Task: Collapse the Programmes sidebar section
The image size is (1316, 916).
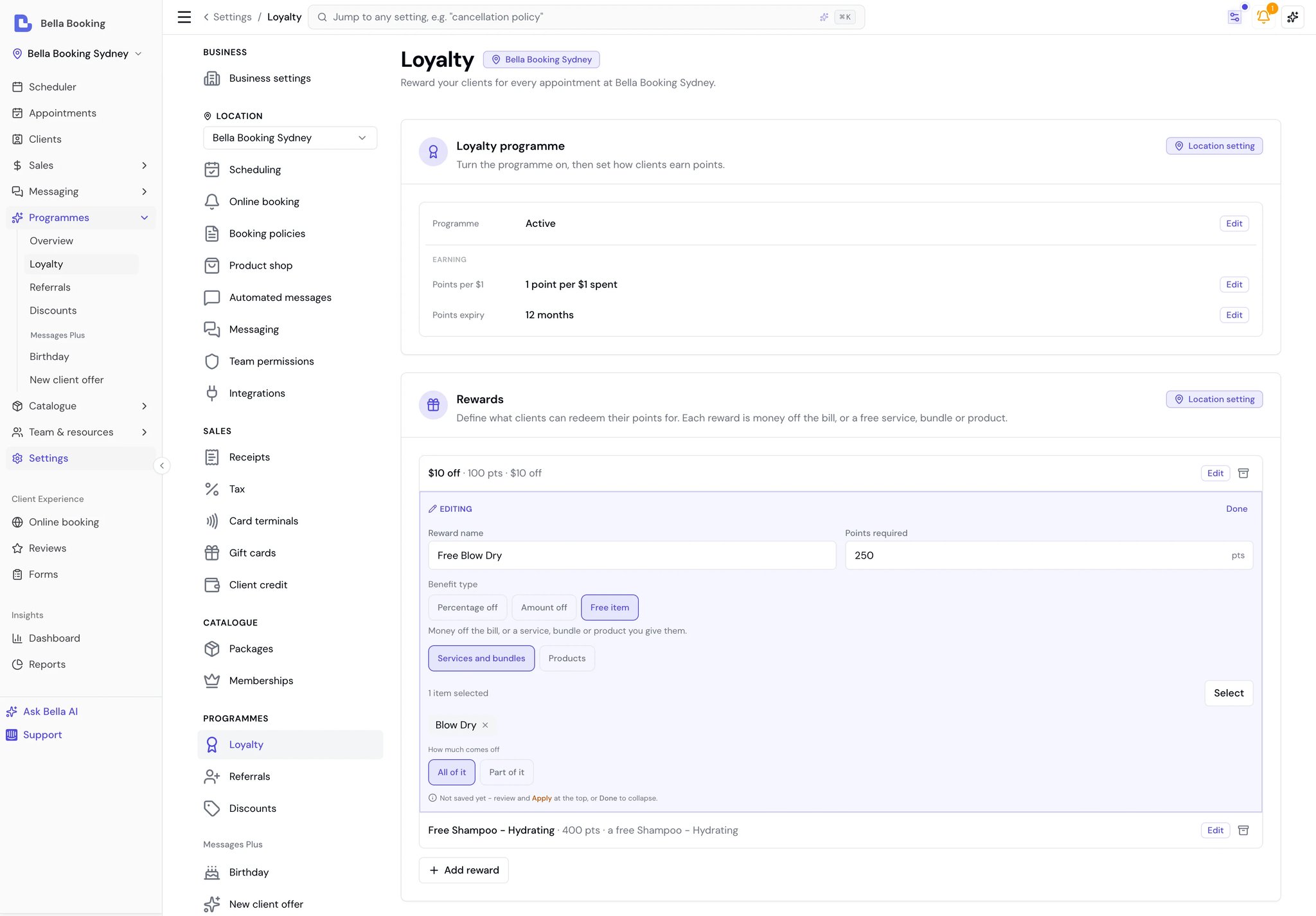Action: coord(81,217)
